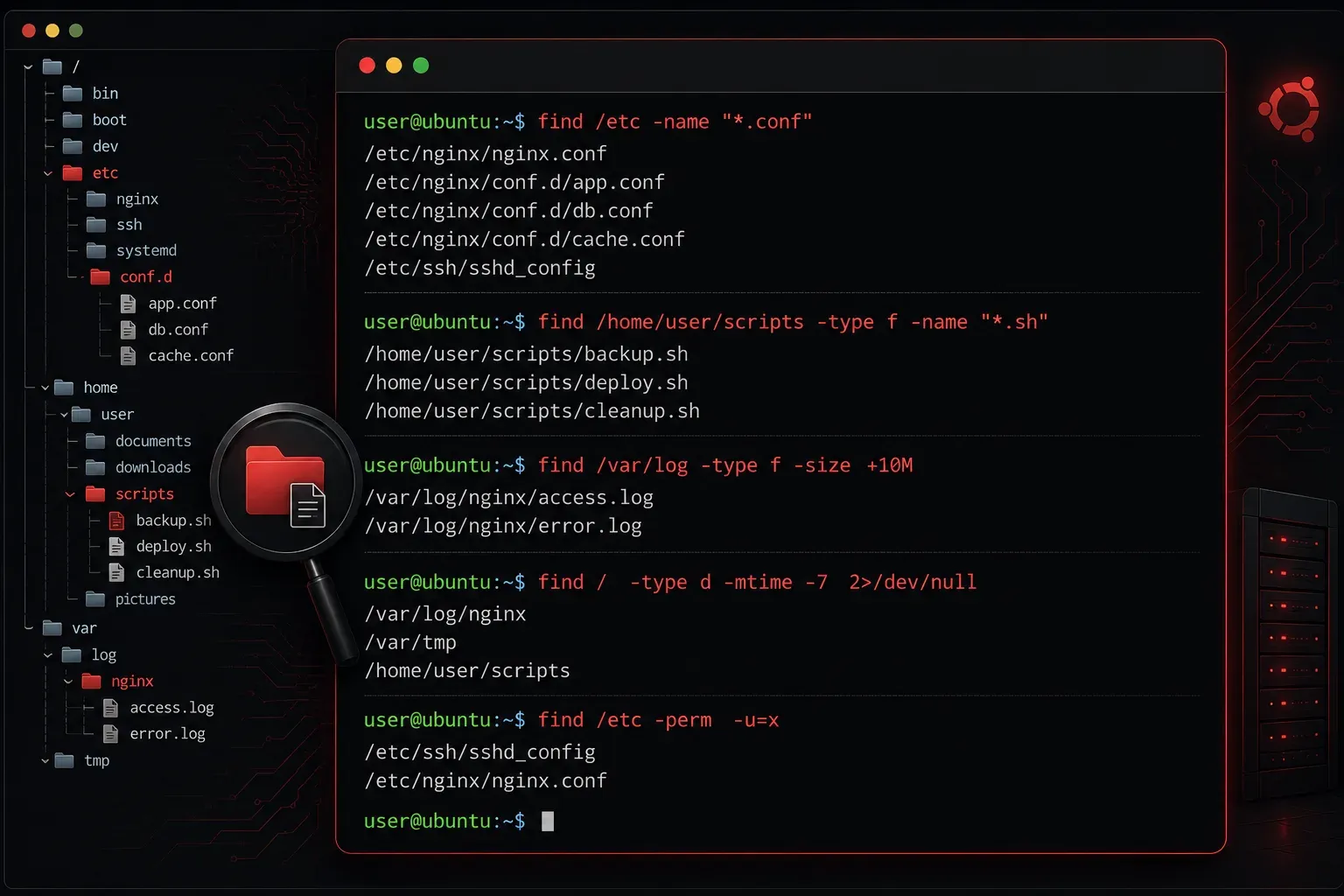Click the ssh folder icon
Viewport: 1344px width, 896px height.
[96, 225]
